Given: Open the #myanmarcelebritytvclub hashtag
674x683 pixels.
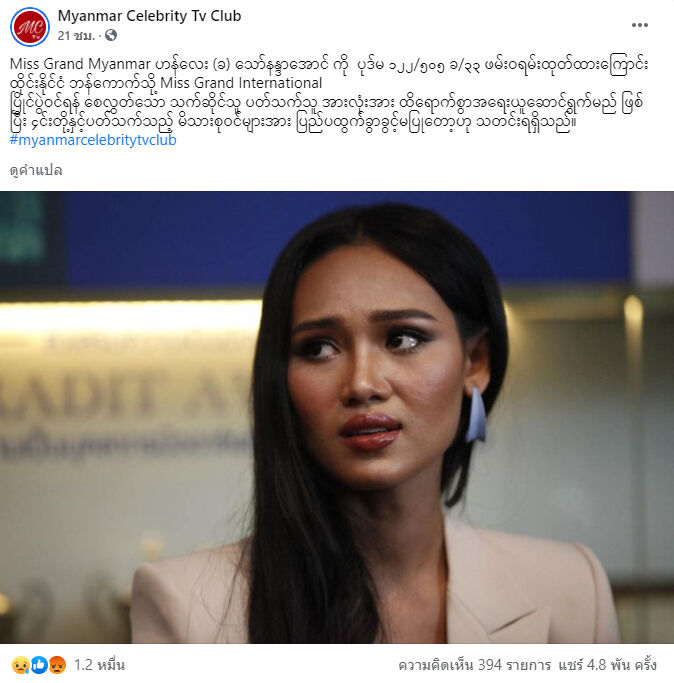Looking at the screenshot, I should click(93, 140).
